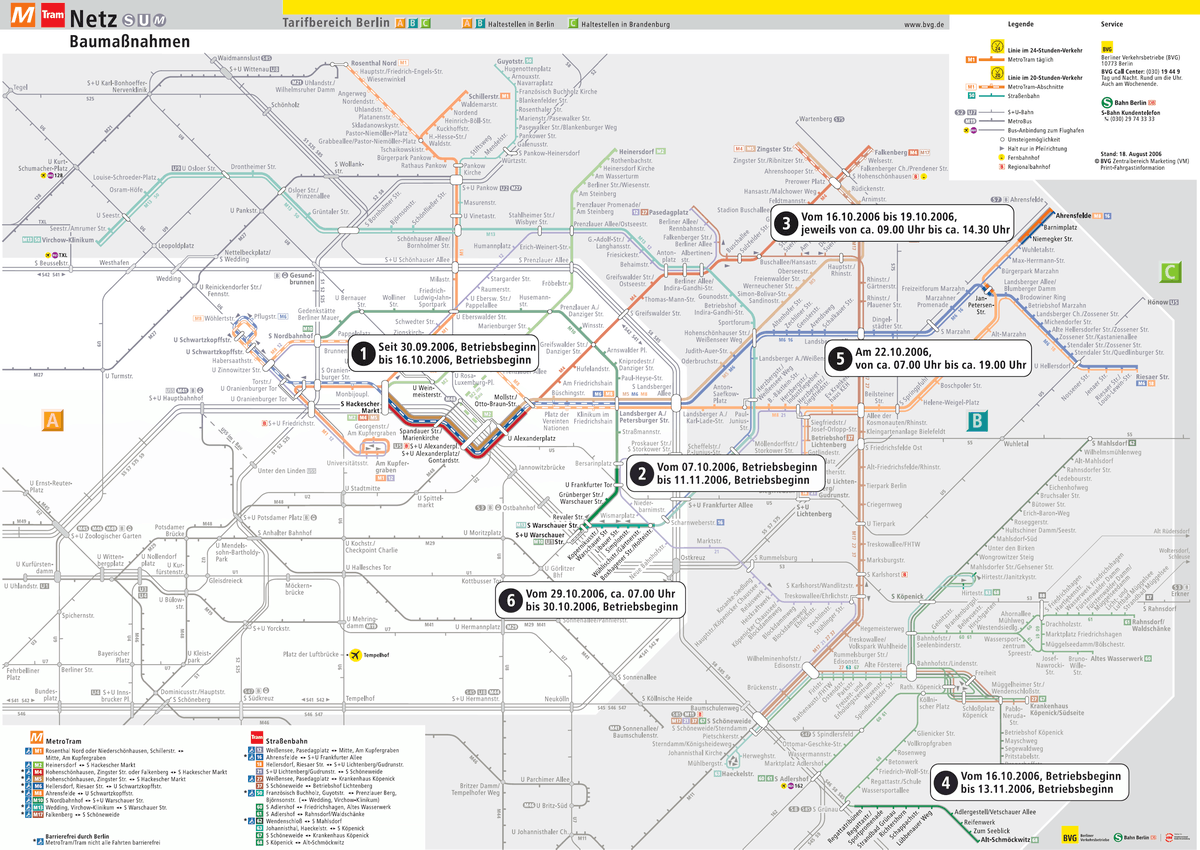Click the Legende heading
Viewport: 1200px width, 850px height.
(1021, 22)
